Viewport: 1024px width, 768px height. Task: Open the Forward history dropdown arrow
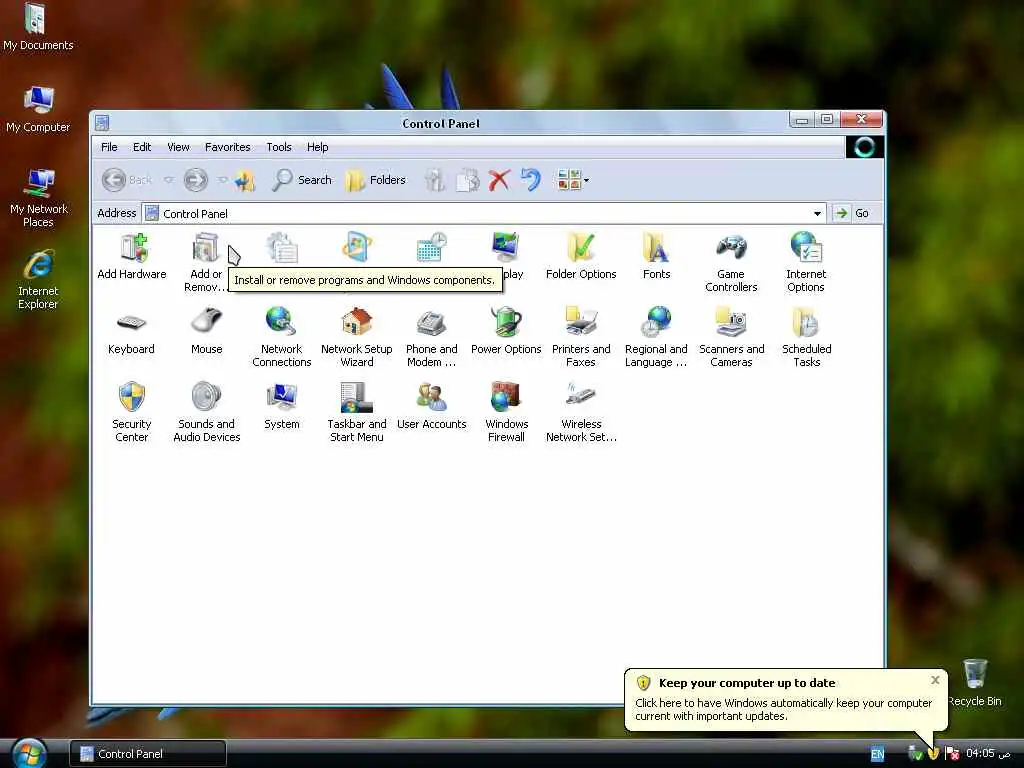click(222, 180)
